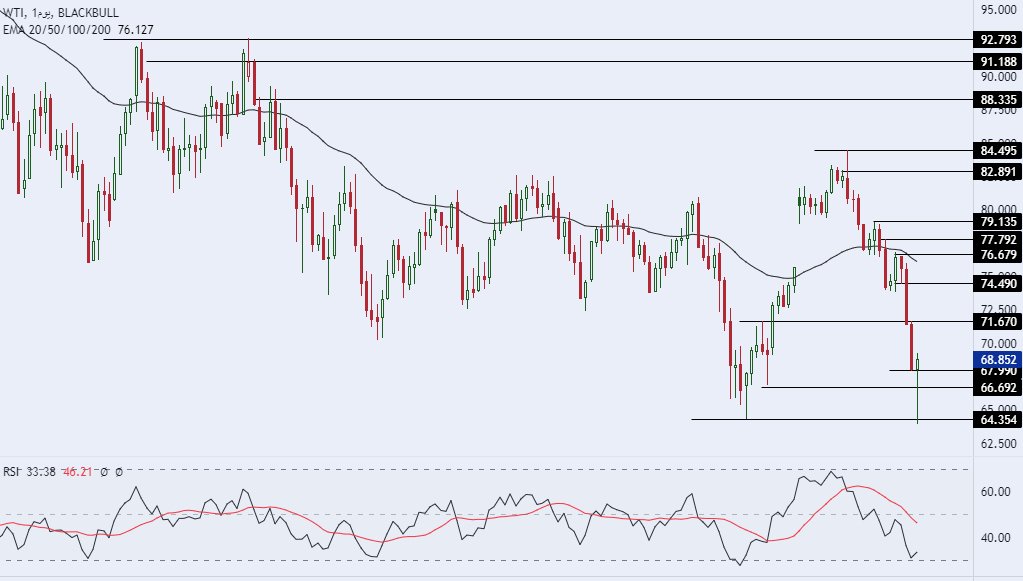The width and height of the screenshot is (1023, 581).
Task: Click the RSI axis 40.00 tick
Action: point(996,537)
